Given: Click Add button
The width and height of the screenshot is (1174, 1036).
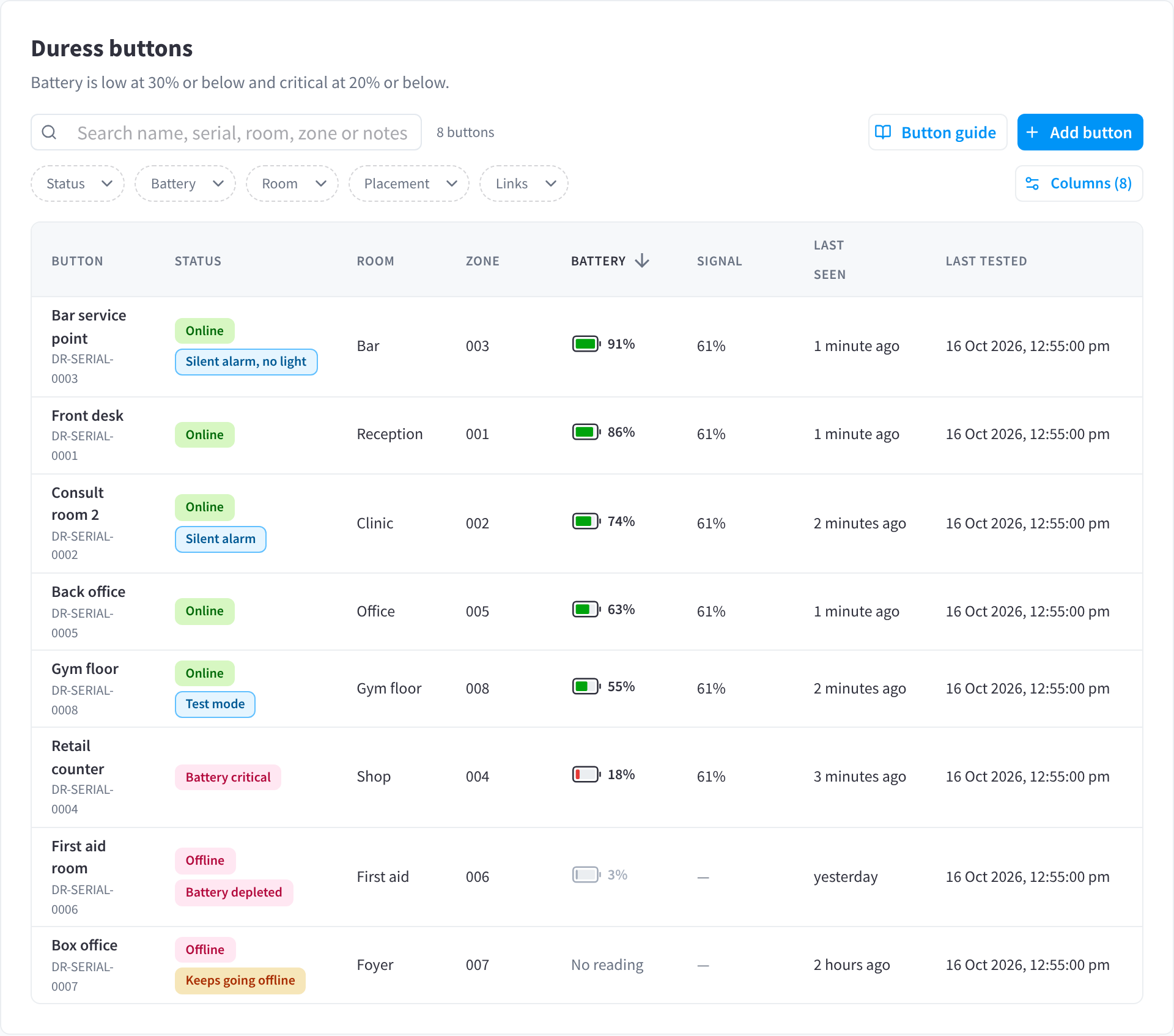Looking at the screenshot, I should point(1080,132).
